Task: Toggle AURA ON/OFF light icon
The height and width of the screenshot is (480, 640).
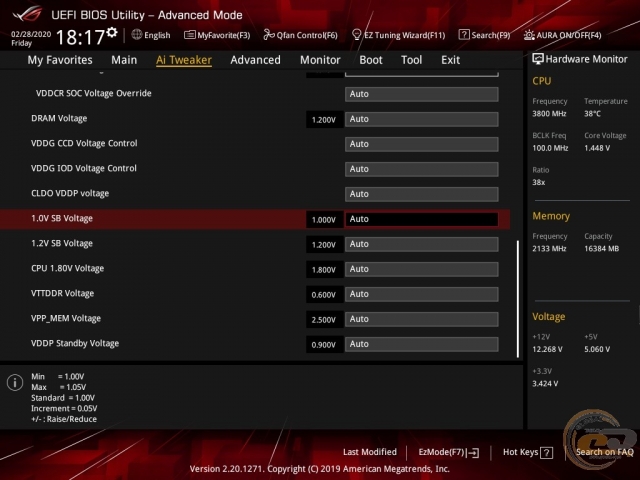Action: click(x=529, y=35)
